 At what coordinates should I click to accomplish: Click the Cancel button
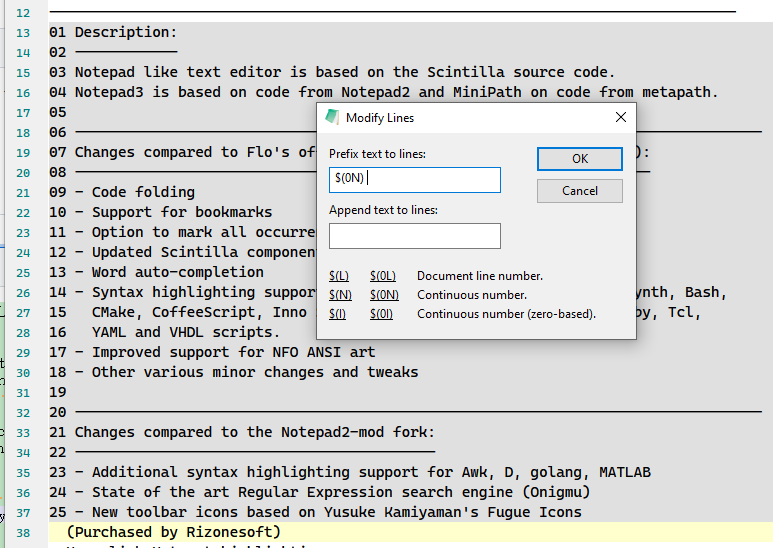tap(580, 191)
